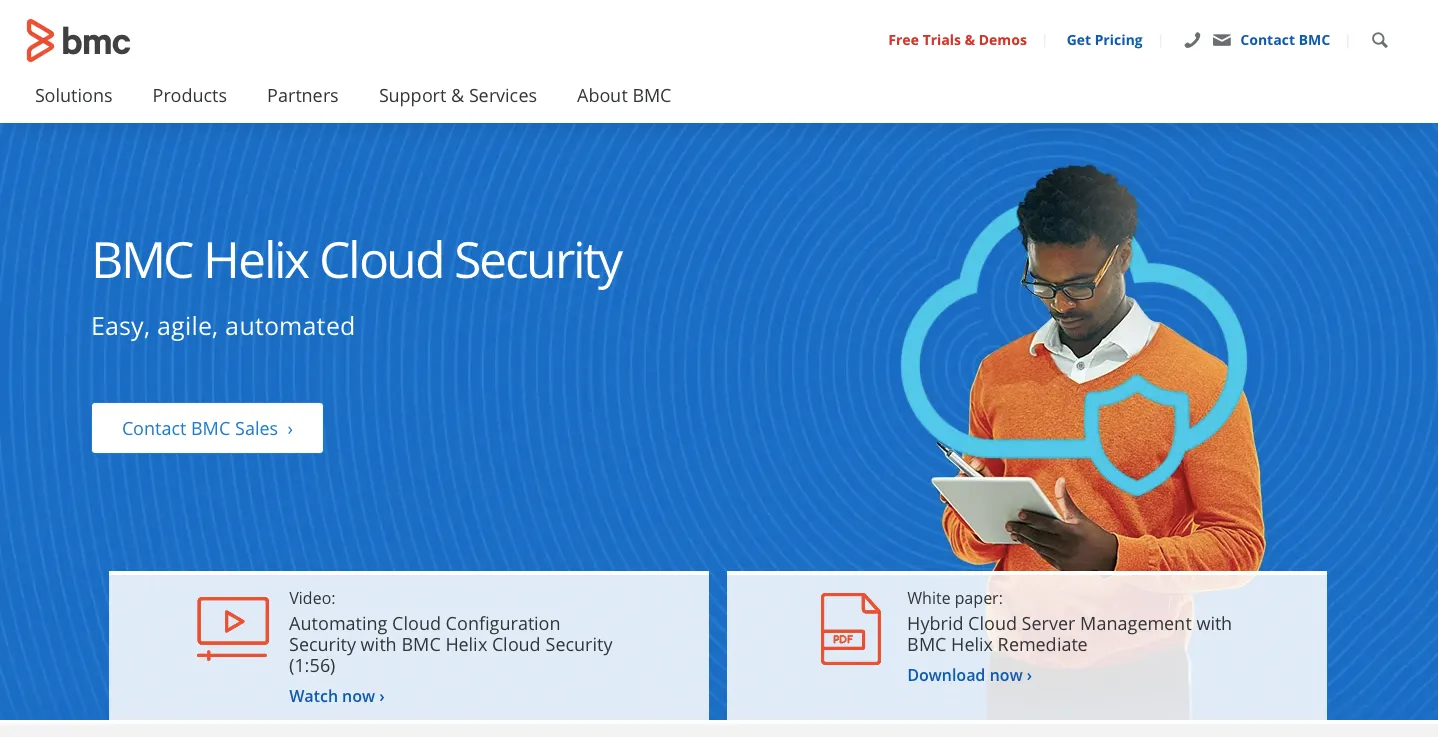Image resolution: width=1438 pixels, height=737 pixels.
Task: Click the Automating Cloud Configuration Security video title
Action: (451, 645)
